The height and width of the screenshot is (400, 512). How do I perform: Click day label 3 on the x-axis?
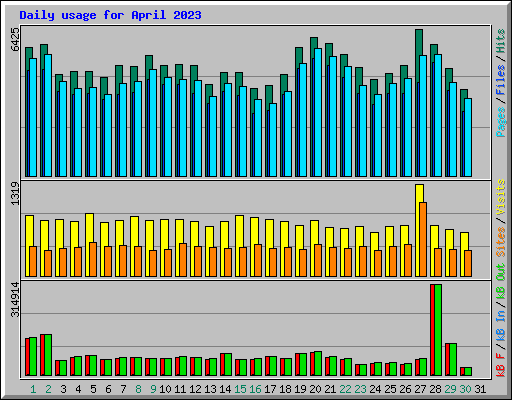point(63,389)
